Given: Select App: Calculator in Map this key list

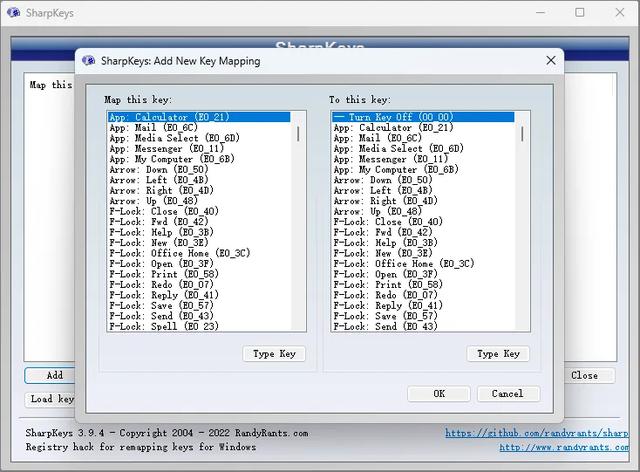Looking at the screenshot, I should [x=199, y=117].
